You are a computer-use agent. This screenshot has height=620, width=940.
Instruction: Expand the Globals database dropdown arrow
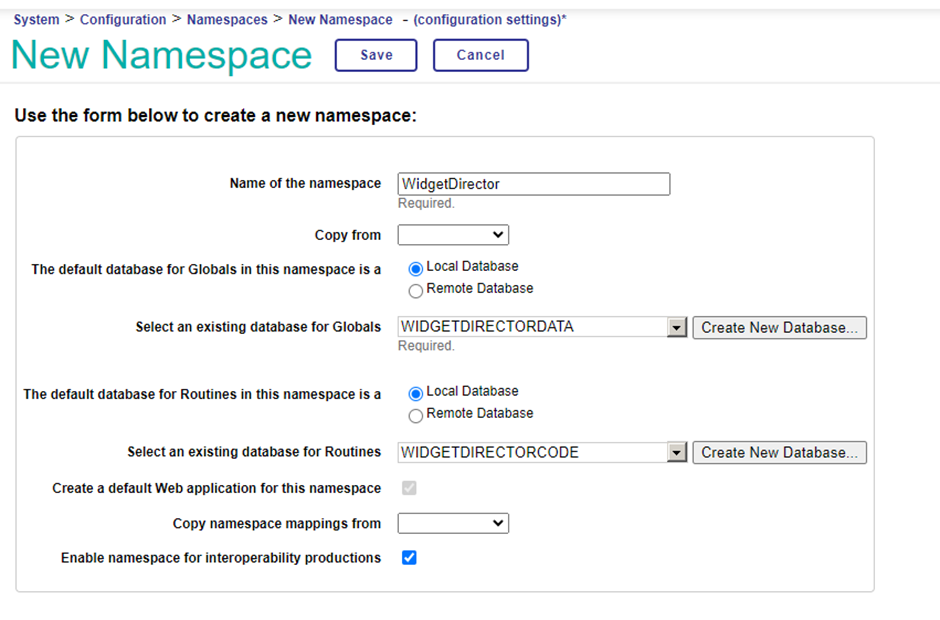677,328
